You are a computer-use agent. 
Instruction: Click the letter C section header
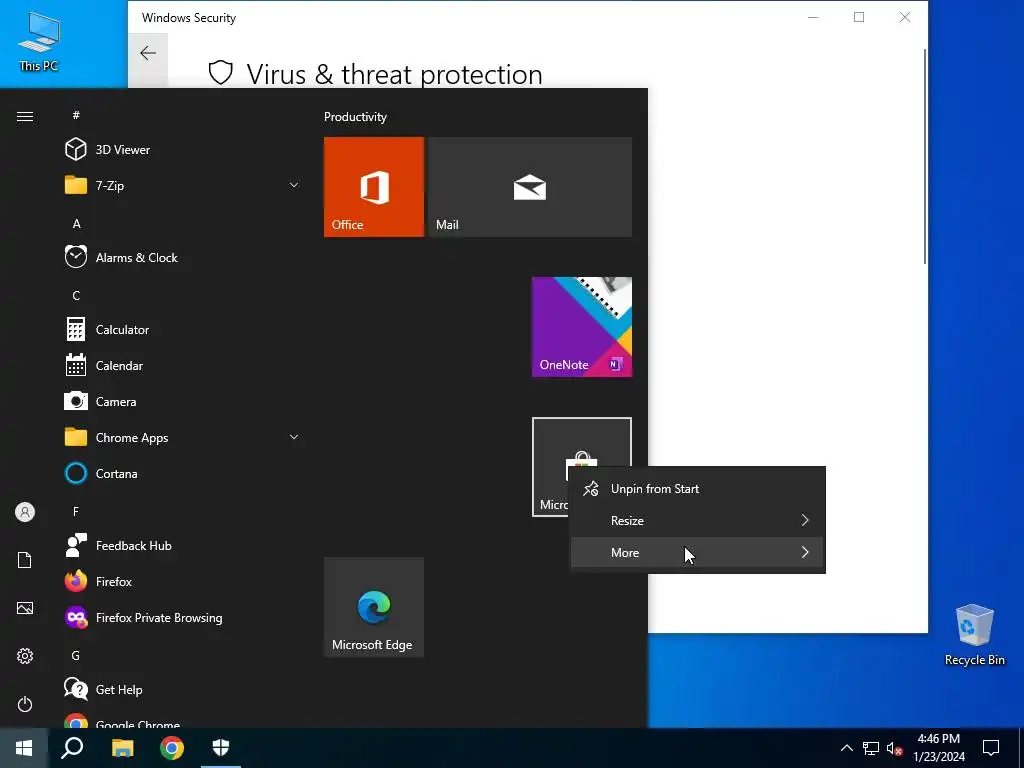[76, 296]
